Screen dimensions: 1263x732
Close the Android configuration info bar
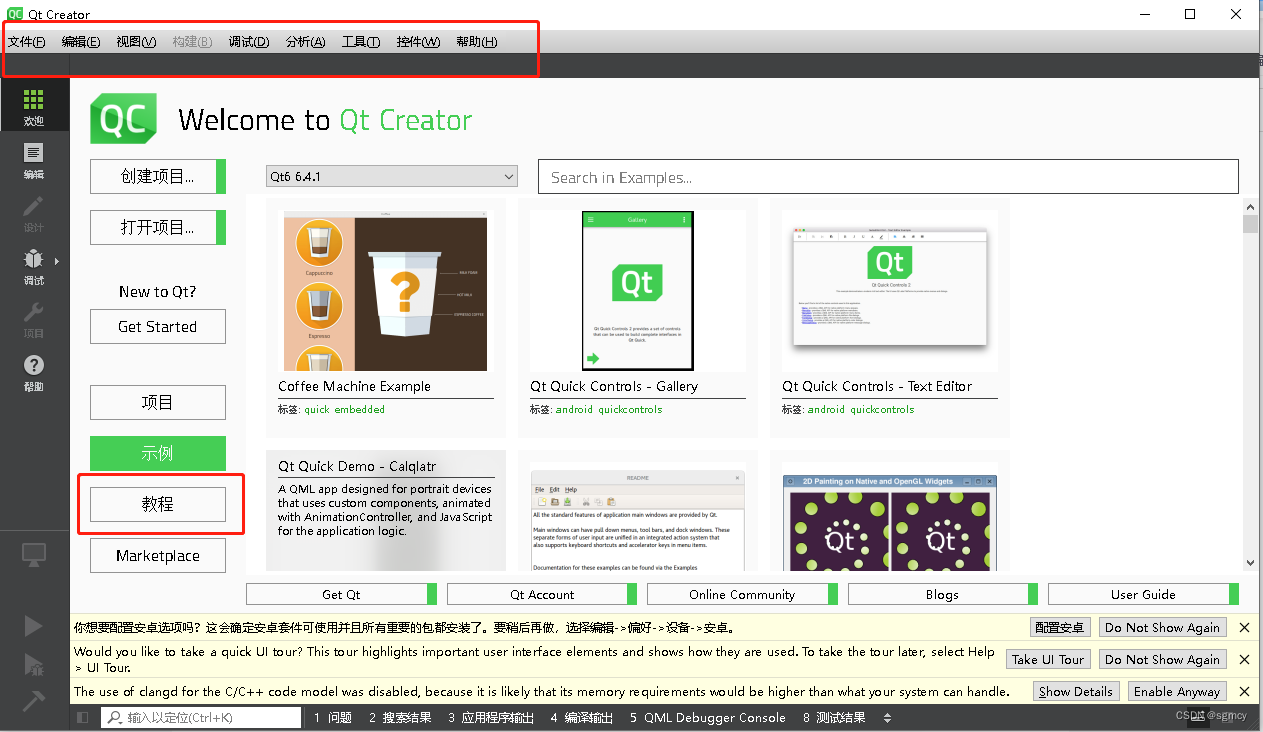tap(1244, 628)
